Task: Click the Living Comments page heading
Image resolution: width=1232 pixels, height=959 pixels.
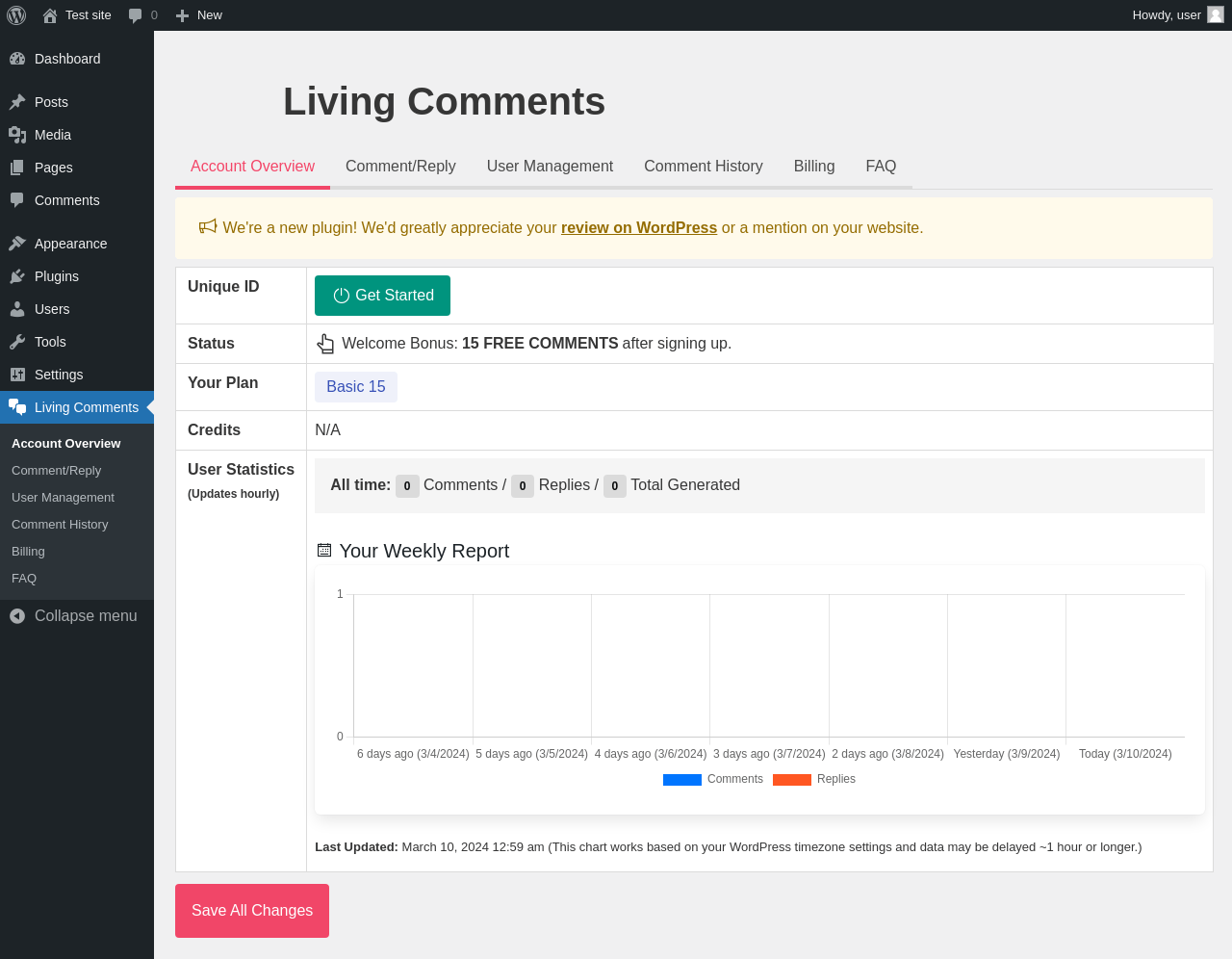Action: 444,101
